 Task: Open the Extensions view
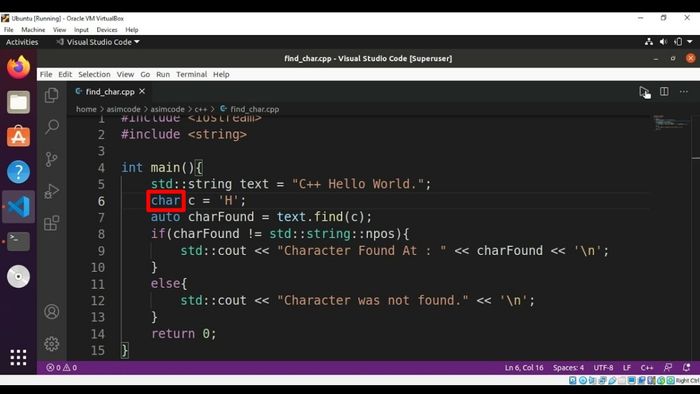pos(52,223)
